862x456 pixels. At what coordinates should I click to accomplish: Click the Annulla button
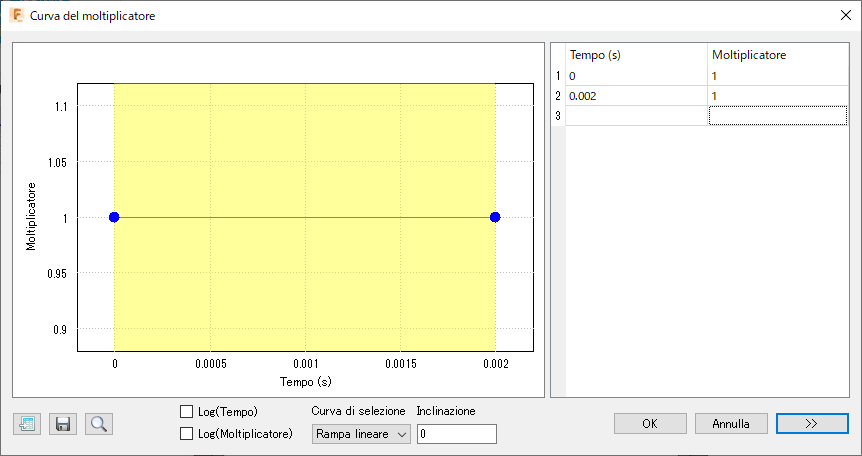coord(731,424)
